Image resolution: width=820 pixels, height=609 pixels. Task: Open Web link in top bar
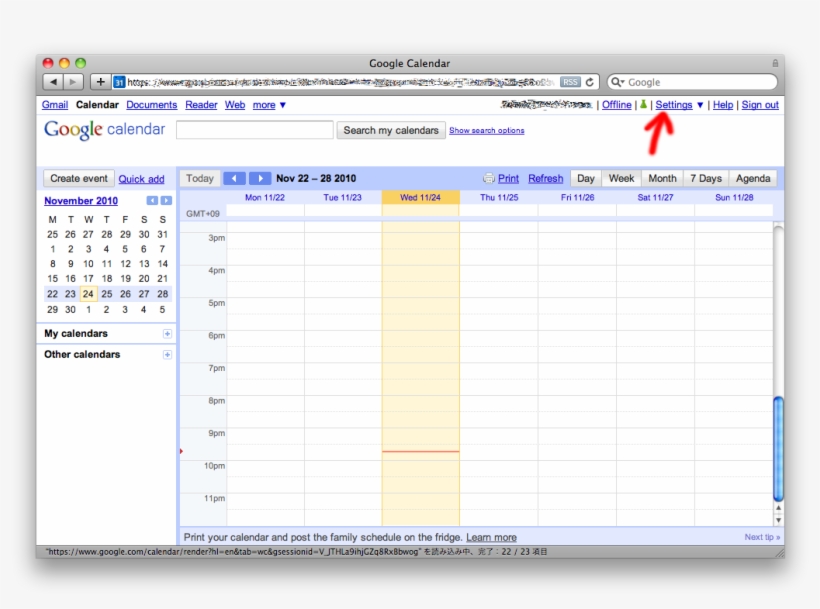[x=235, y=105]
